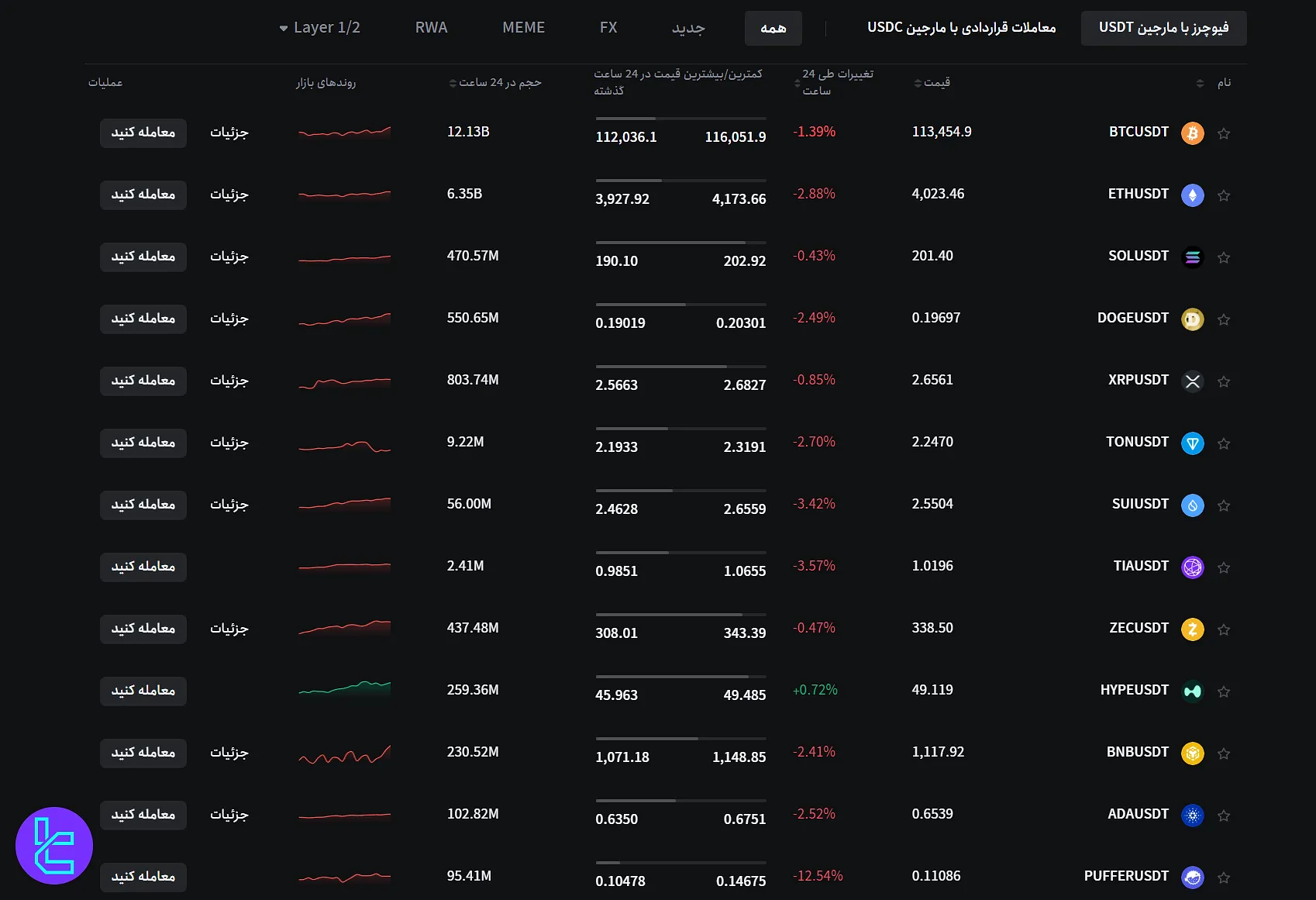Switch to the MEME category tab
Viewport: 1316px width, 900px height.
(x=523, y=28)
